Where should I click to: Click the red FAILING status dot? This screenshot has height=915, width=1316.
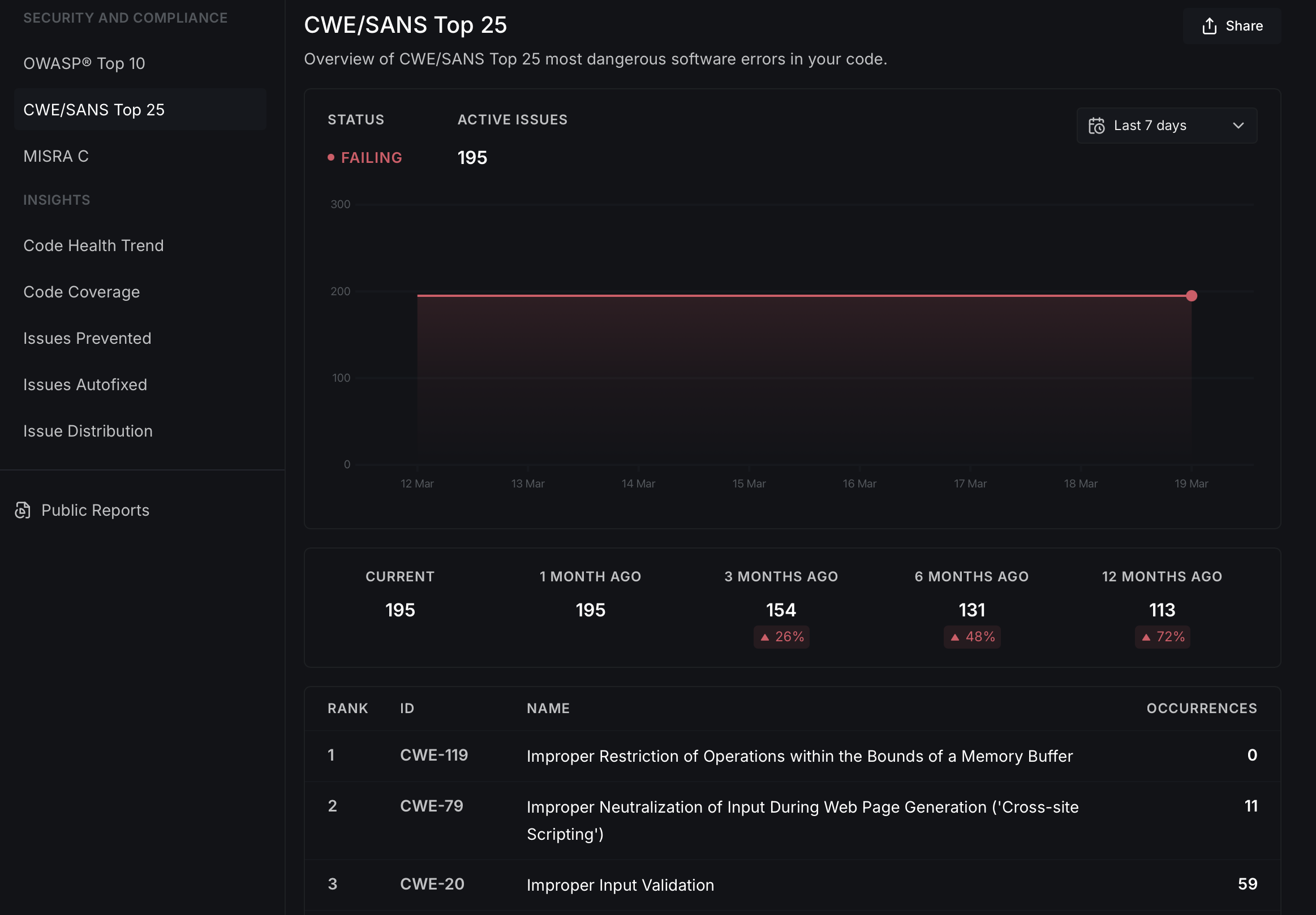[331, 158]
